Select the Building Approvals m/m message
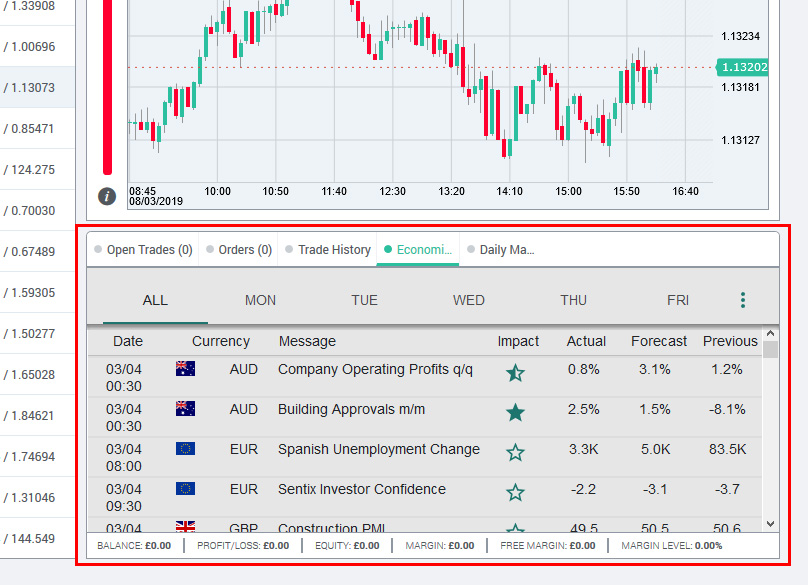Image resolution: width=808 pixels, height=585 pixels. point(351,409)
